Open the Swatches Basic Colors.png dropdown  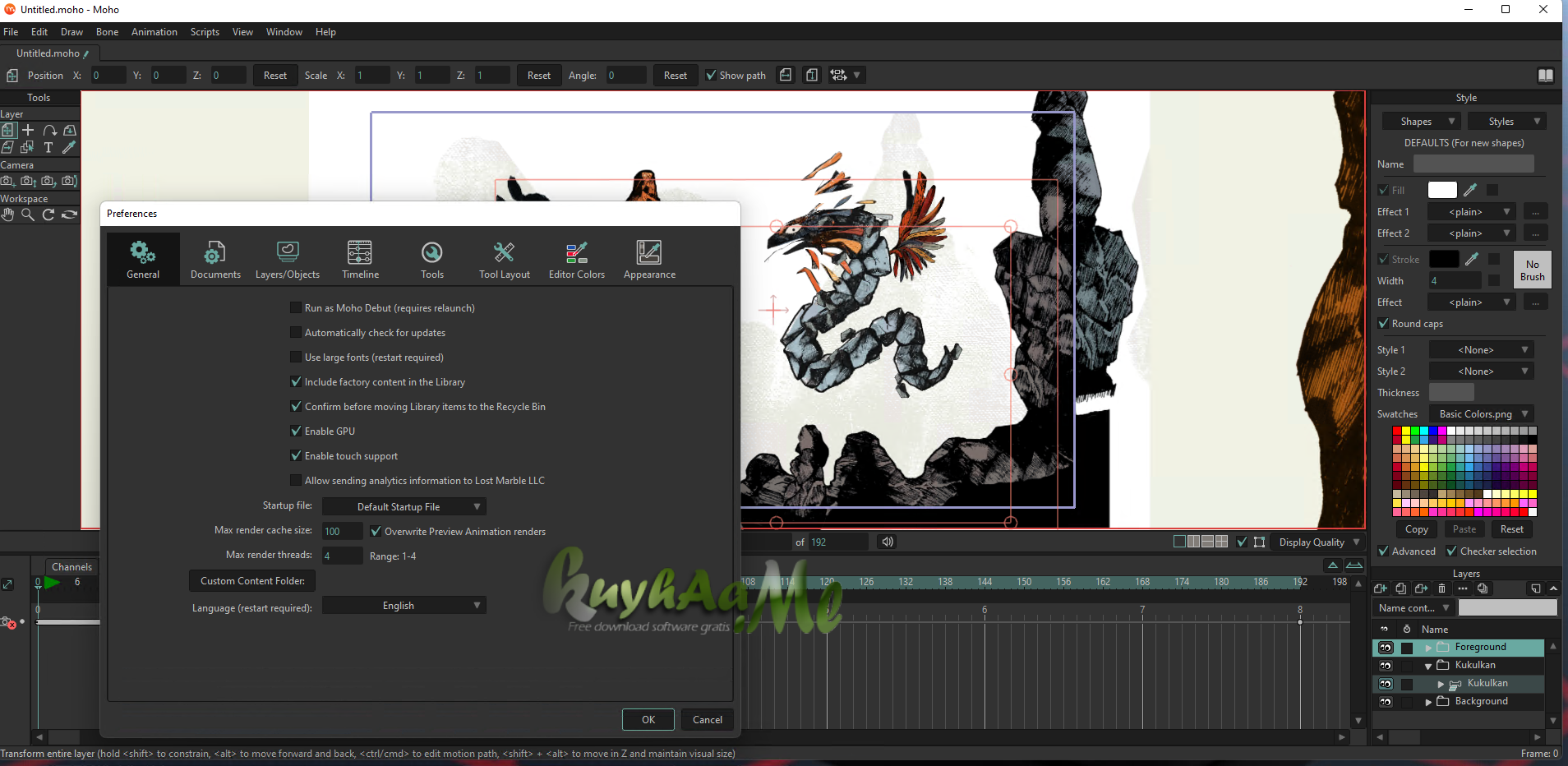coord(1482,414)
